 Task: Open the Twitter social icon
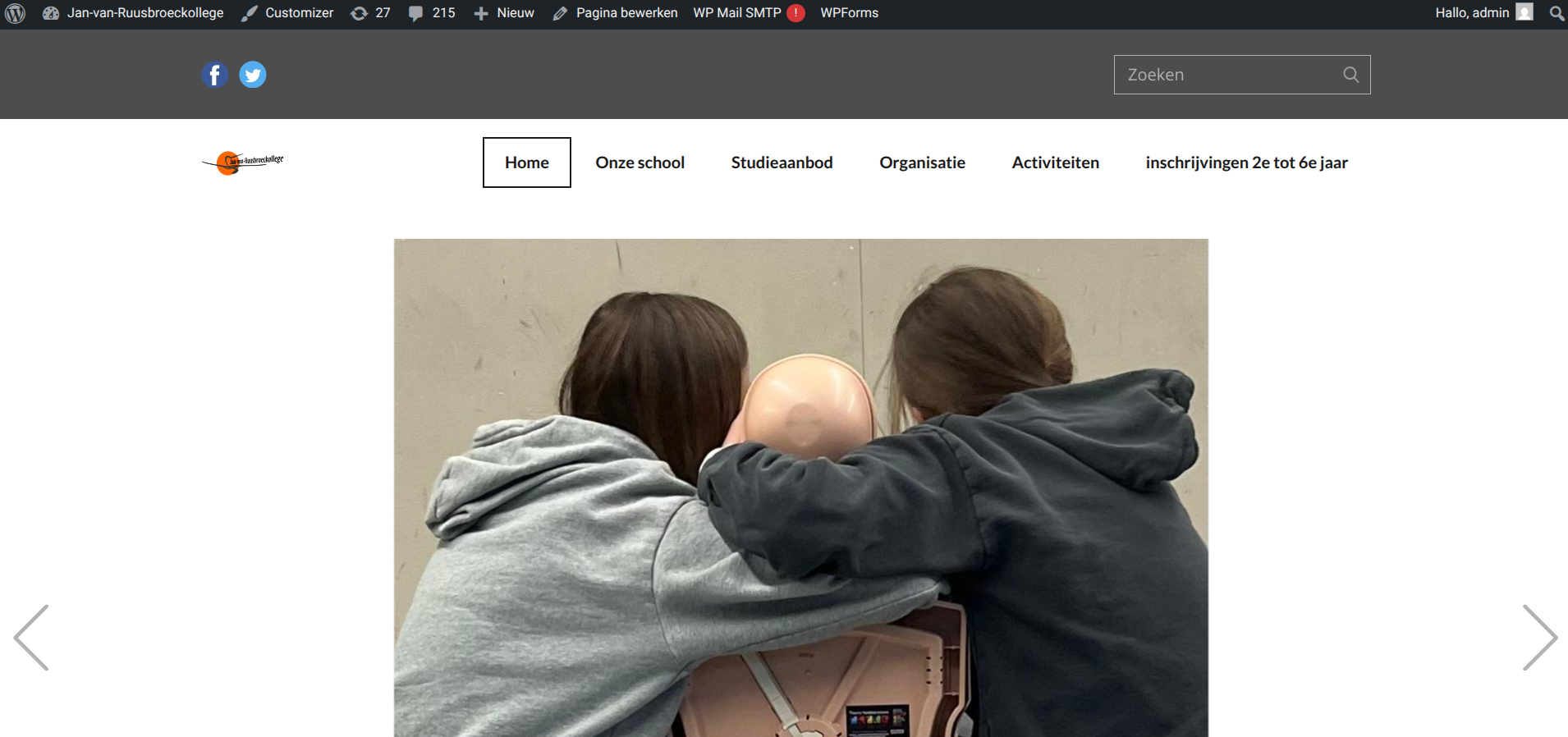(x=253, y=75)
